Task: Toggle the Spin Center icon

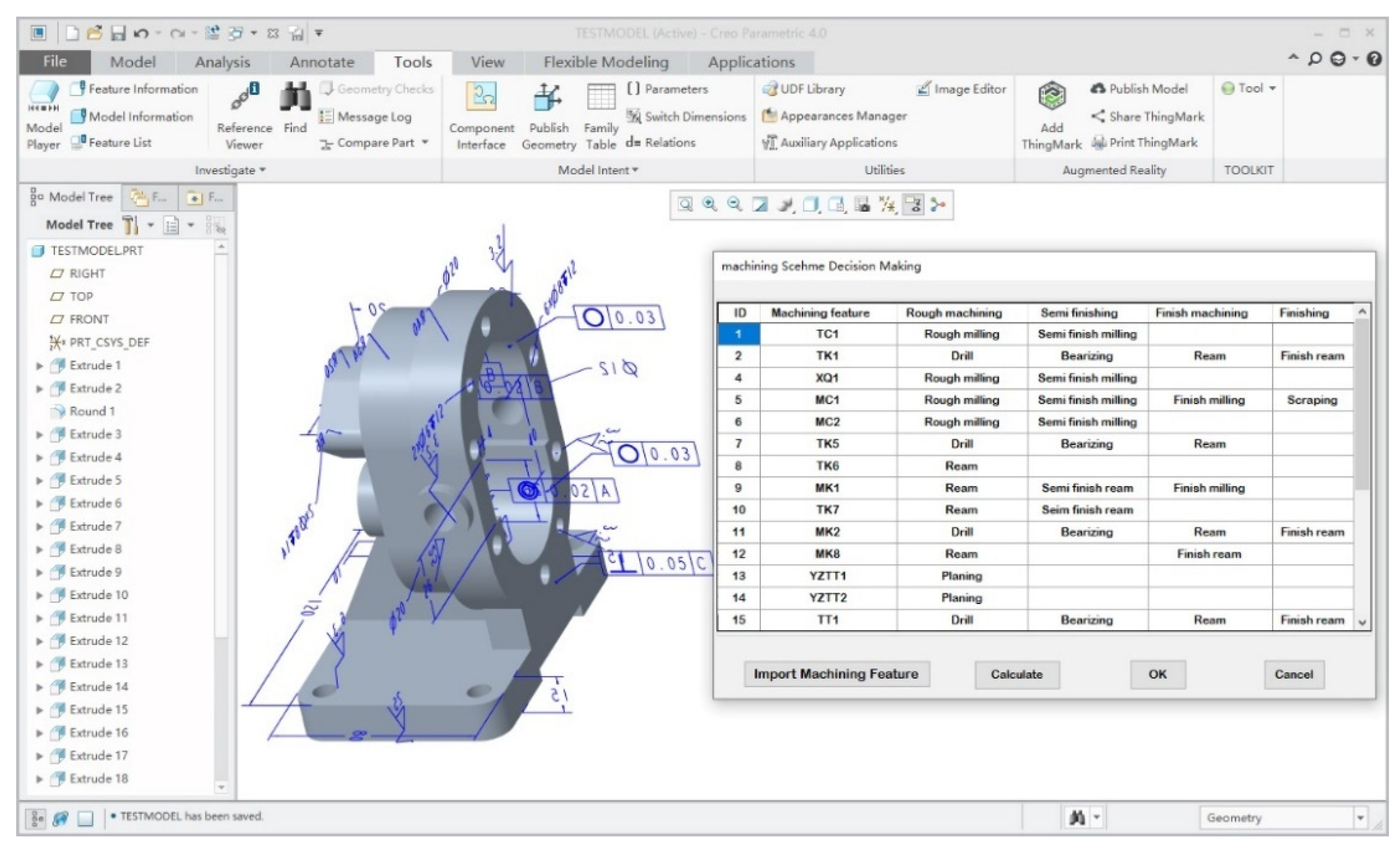Action: [x=938, y=205]
